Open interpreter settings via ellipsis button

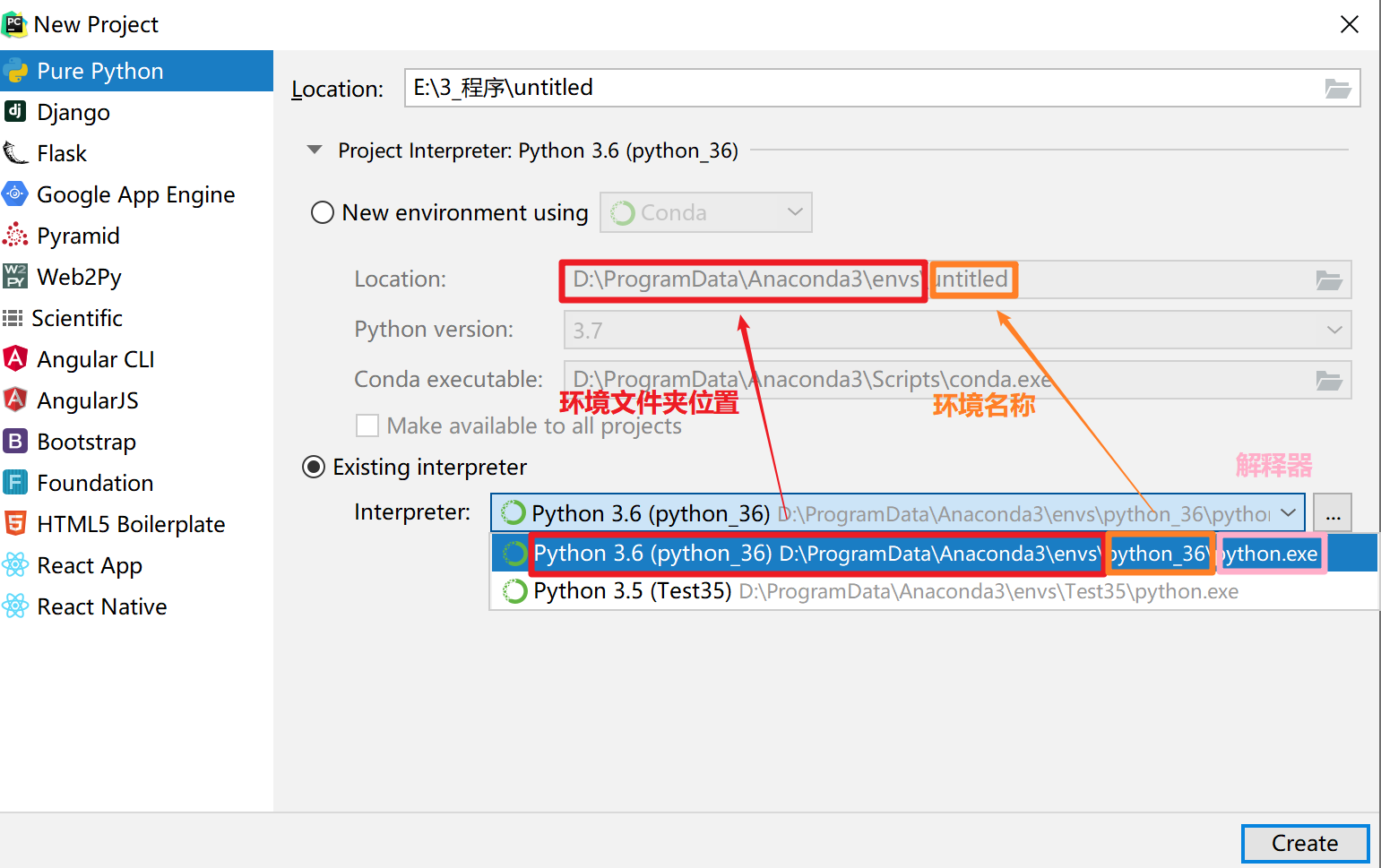[x=1333, y=513]
